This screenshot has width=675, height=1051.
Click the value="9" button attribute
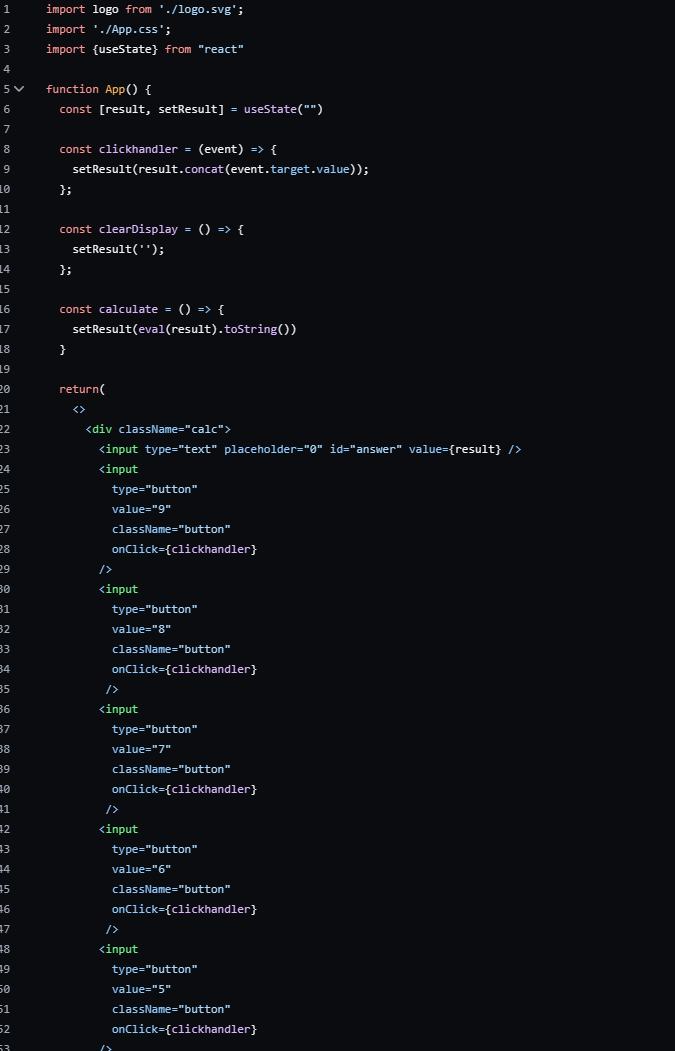tap(141, 509)
